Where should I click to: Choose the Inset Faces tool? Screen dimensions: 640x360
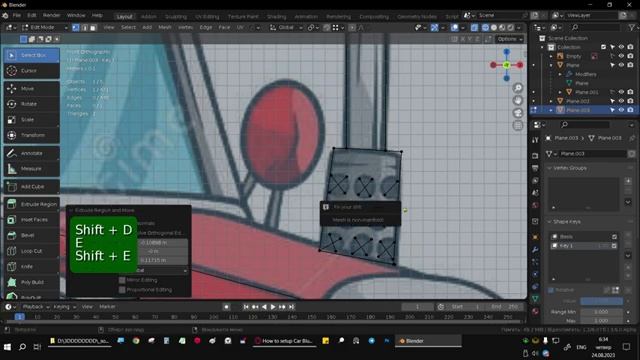click(32, 220)
